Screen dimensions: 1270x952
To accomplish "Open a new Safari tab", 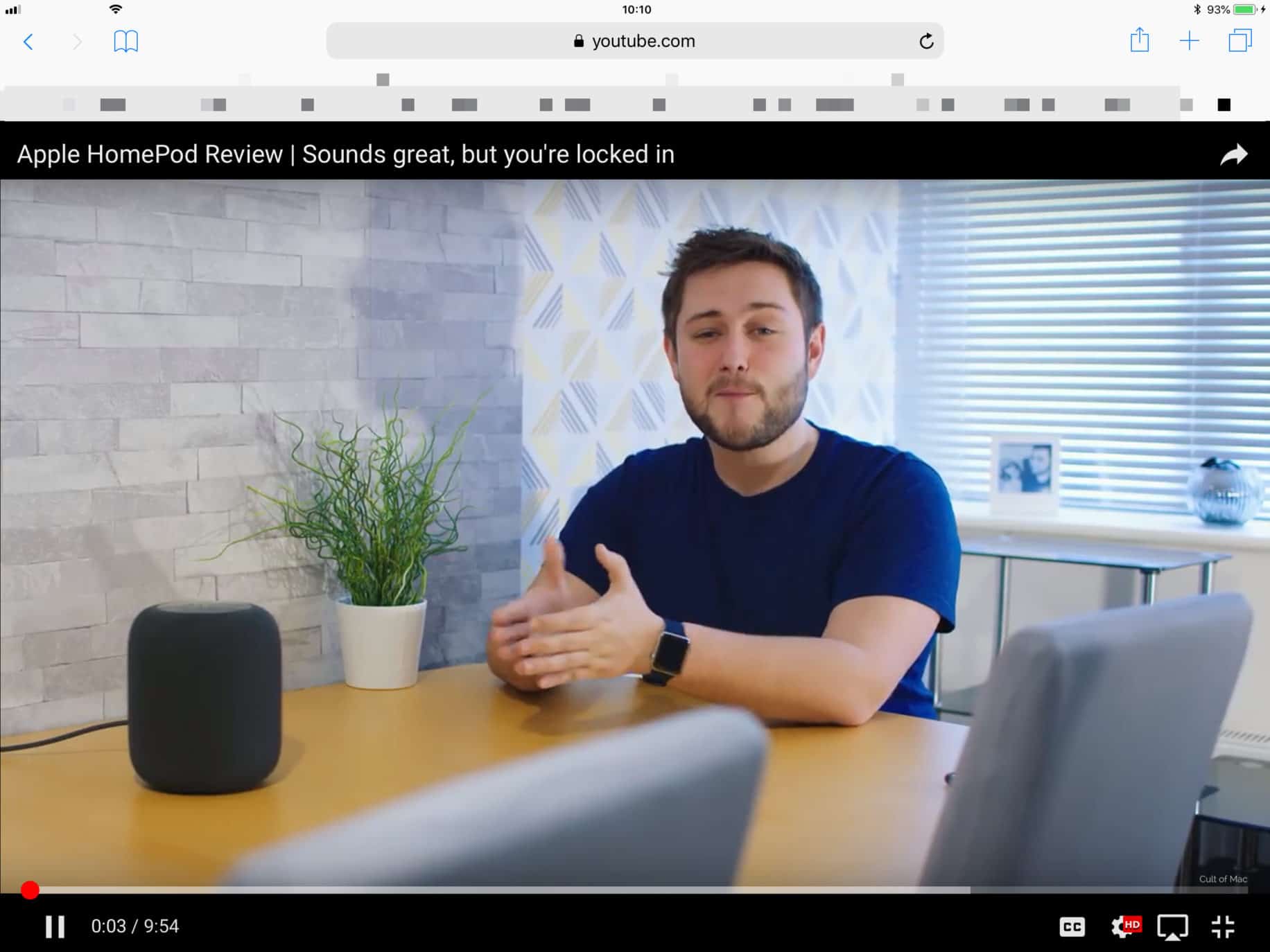I will coord(1189,42).
